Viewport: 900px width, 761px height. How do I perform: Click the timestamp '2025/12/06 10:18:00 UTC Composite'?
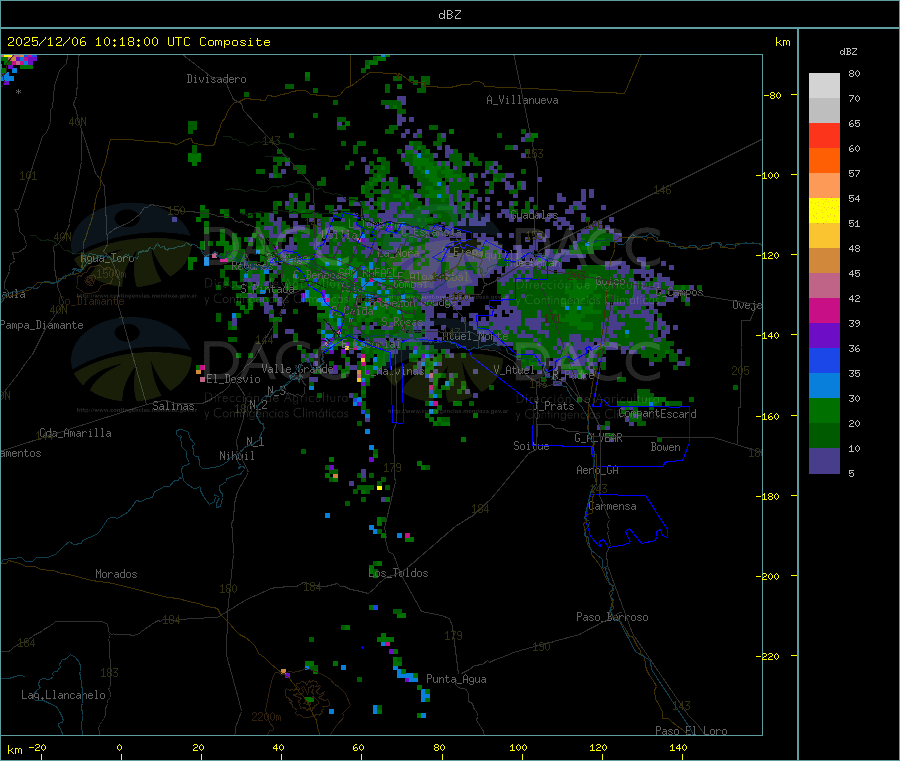point(138,42)
